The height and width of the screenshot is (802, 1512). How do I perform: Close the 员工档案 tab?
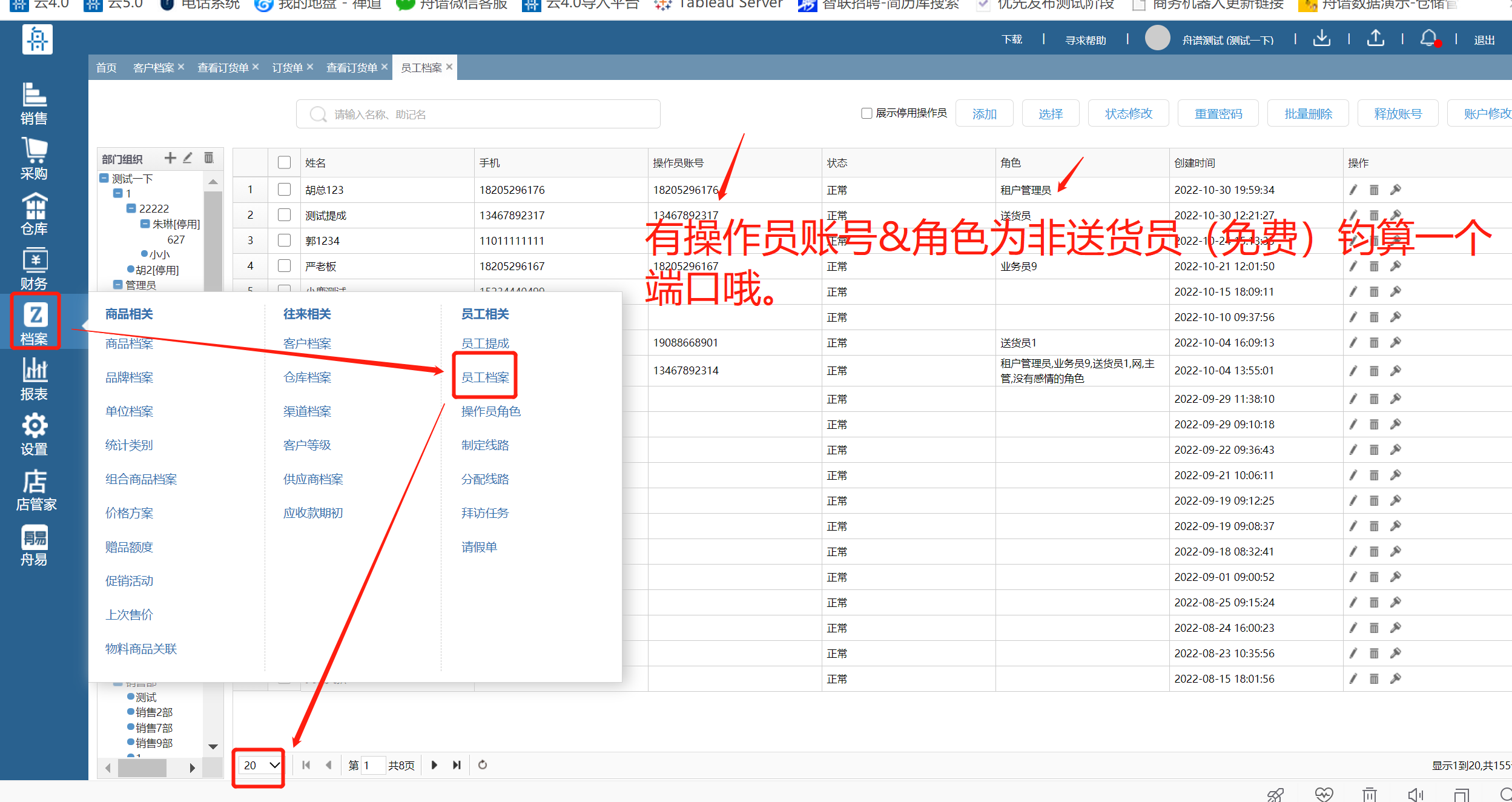[x=449, y=67]
